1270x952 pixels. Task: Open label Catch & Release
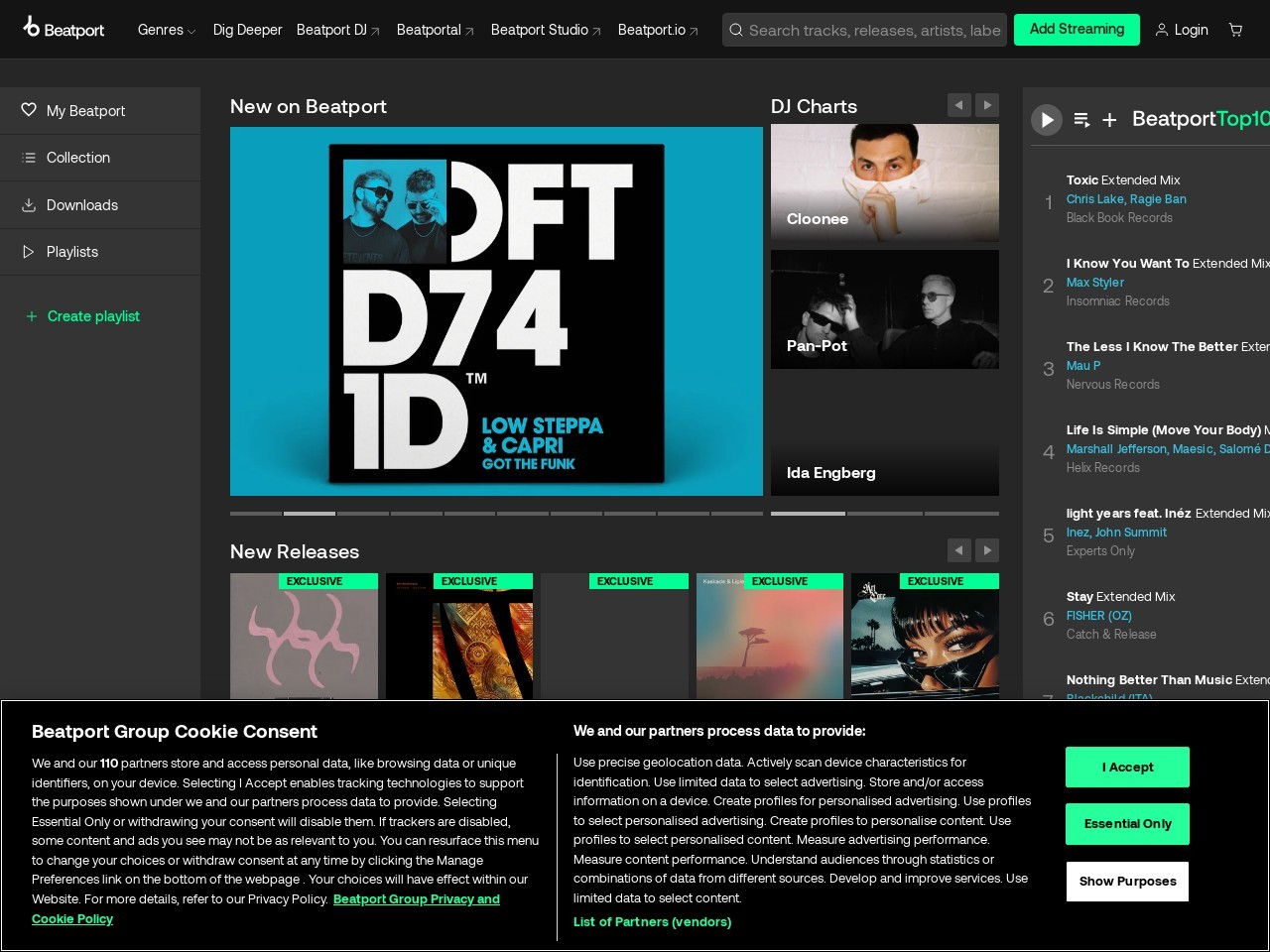[x=1111, y=635]
